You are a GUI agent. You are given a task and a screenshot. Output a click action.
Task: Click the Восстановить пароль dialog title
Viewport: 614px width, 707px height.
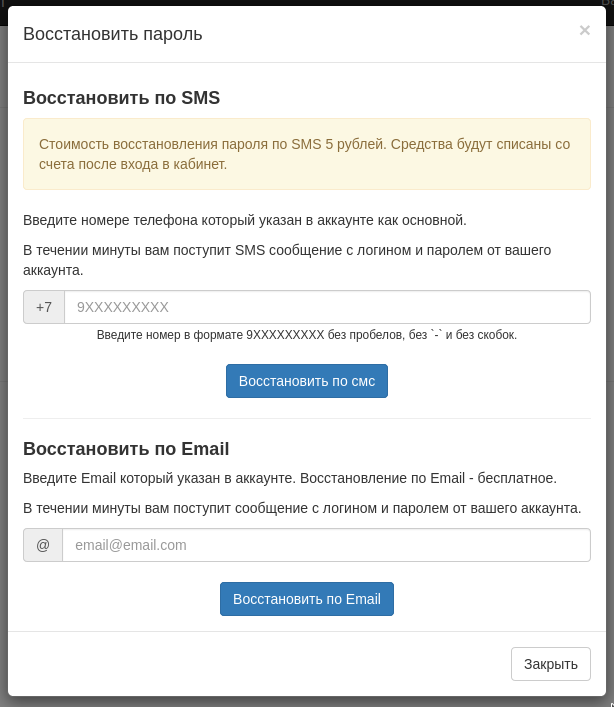click(x=113, y=34)
